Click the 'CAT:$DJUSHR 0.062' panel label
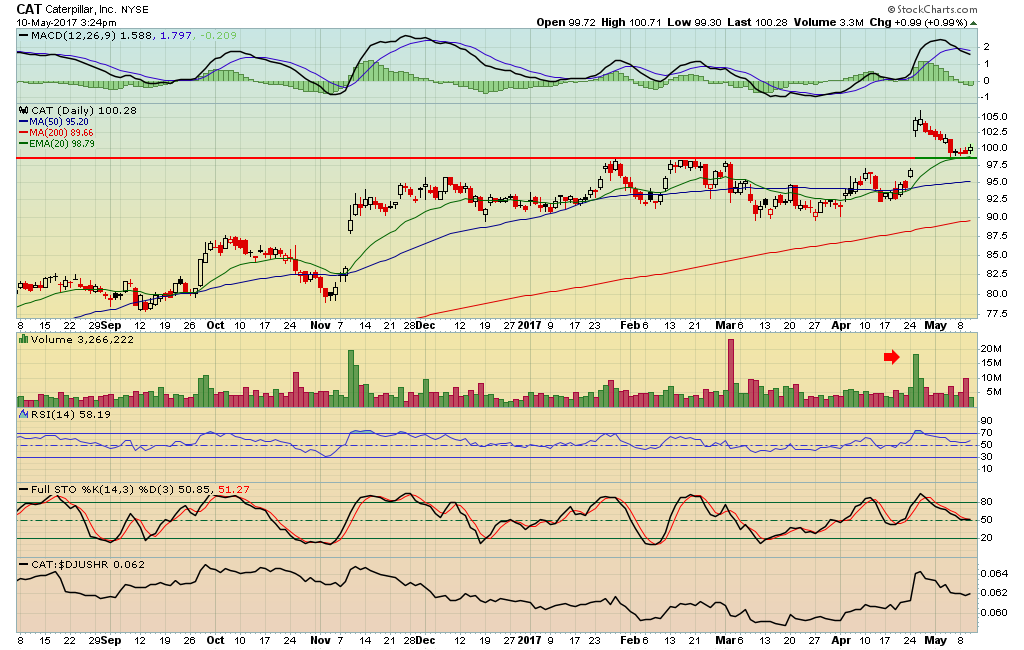 pyautogui.click(x=88, y=564)
